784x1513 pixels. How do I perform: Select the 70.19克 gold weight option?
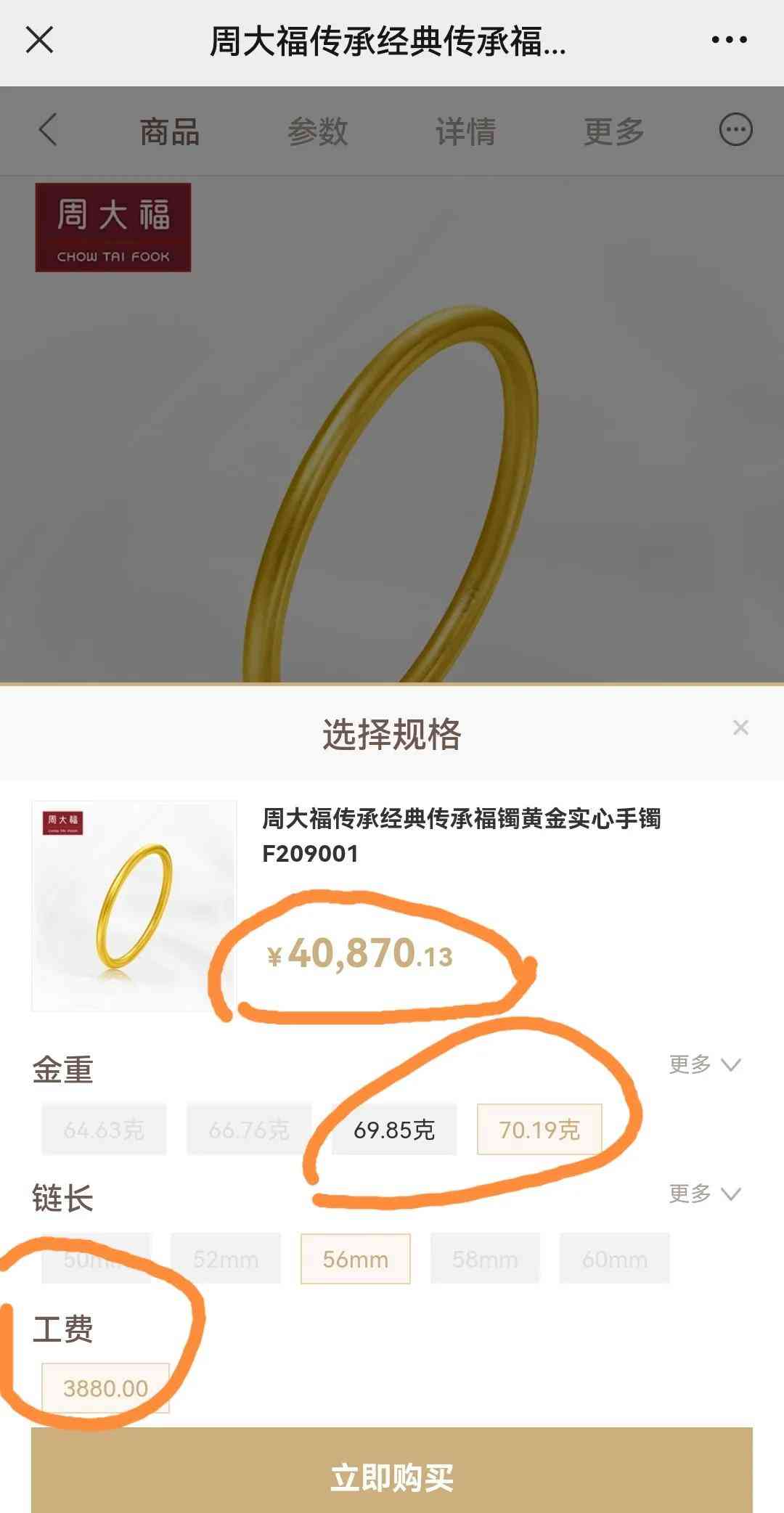pos(539,1130)
